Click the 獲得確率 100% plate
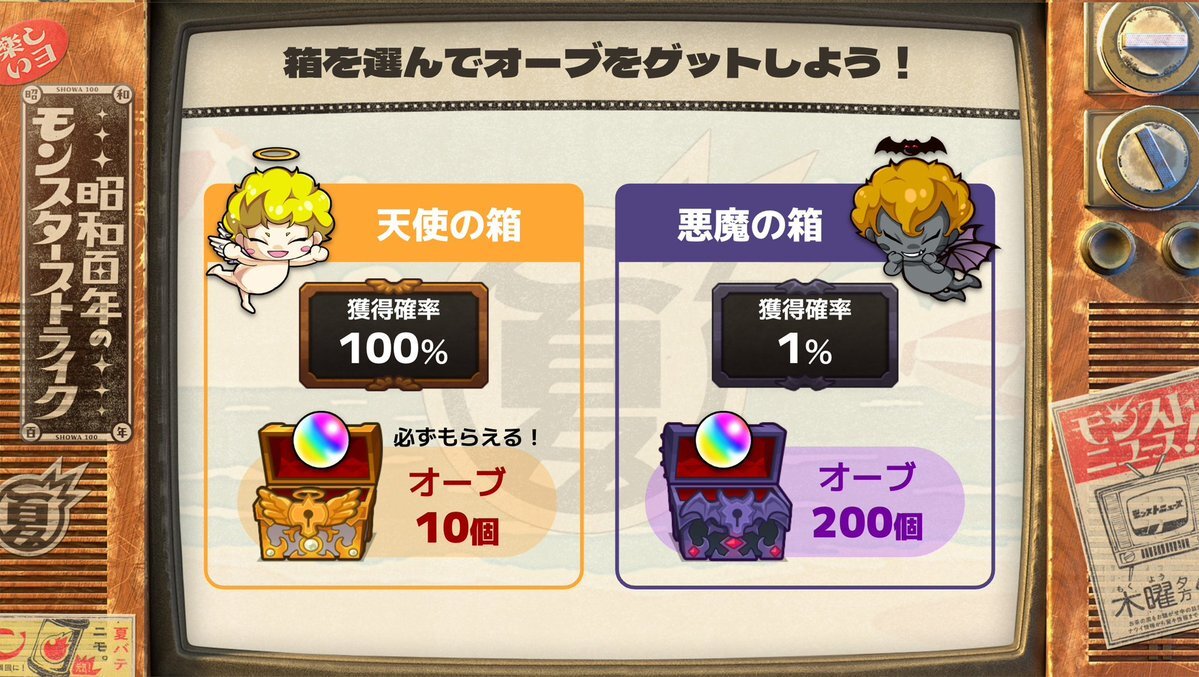Screen dimensions: 1199x677 point(394,334)
